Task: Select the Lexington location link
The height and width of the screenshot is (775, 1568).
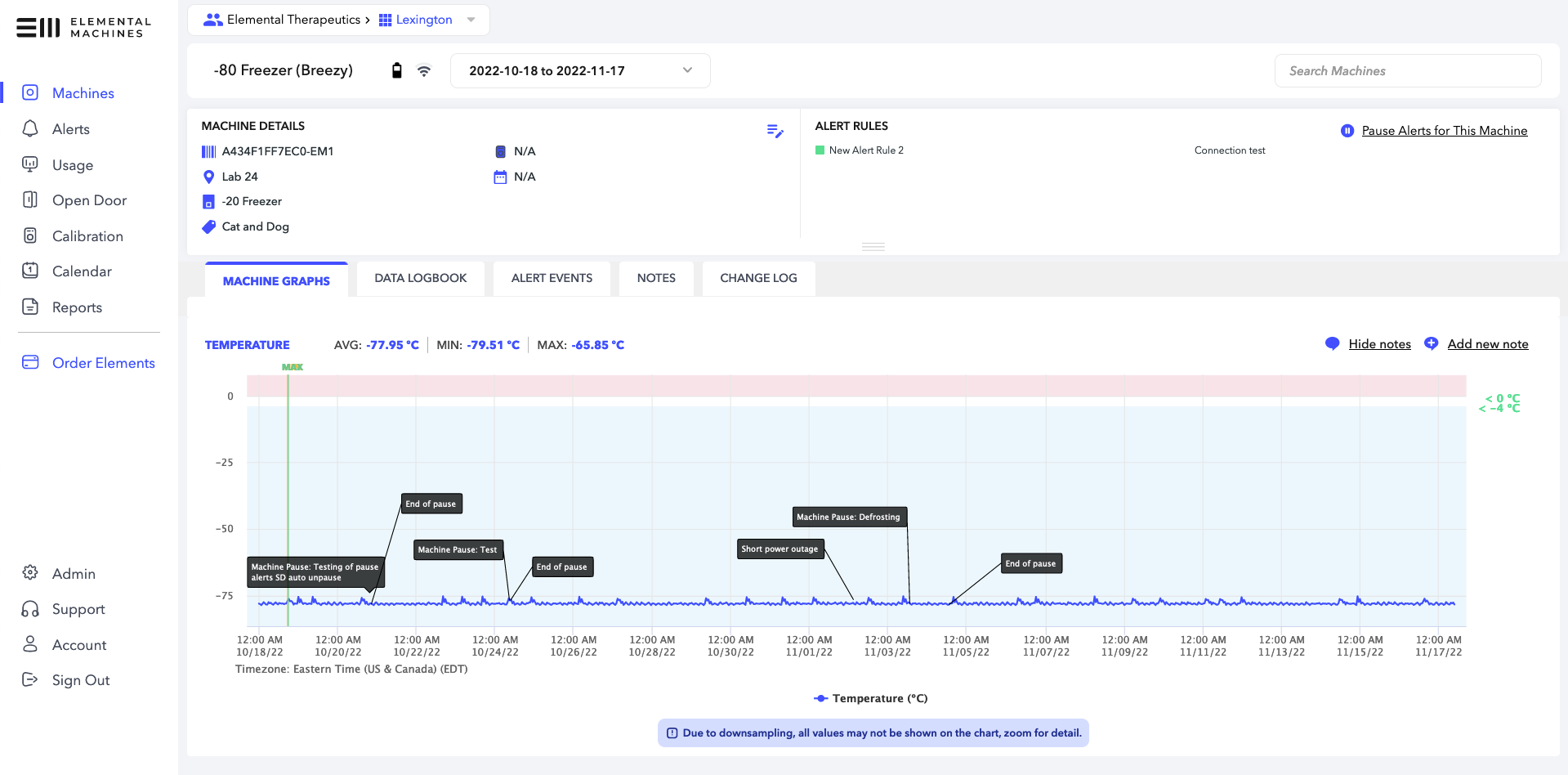Action: (x=424, y=20)
